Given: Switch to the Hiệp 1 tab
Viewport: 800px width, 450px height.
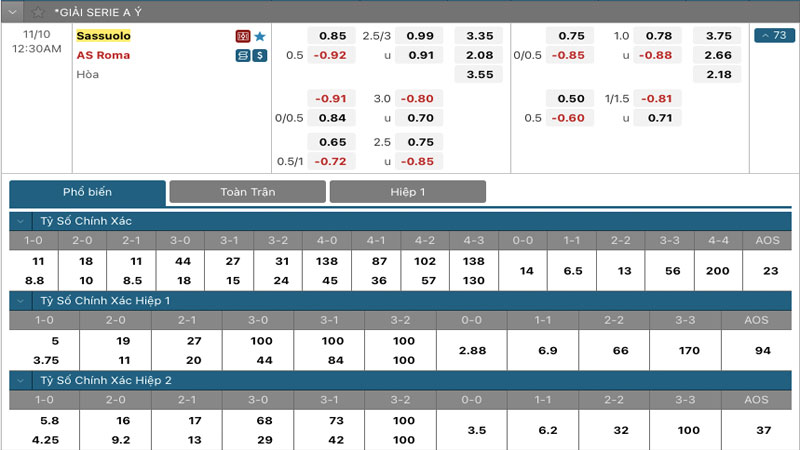Looking at the screenshot, I should click(x=407, y=192).
